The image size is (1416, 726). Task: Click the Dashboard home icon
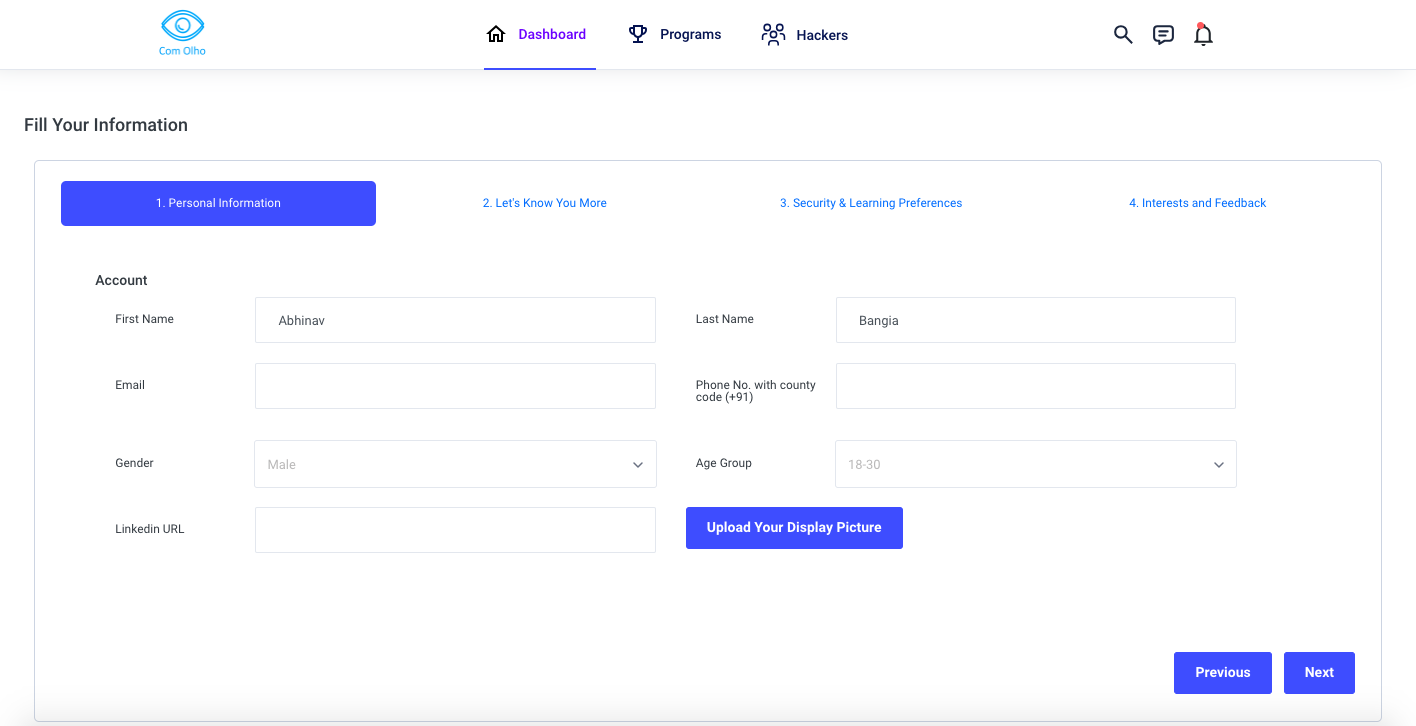(496, 34)
